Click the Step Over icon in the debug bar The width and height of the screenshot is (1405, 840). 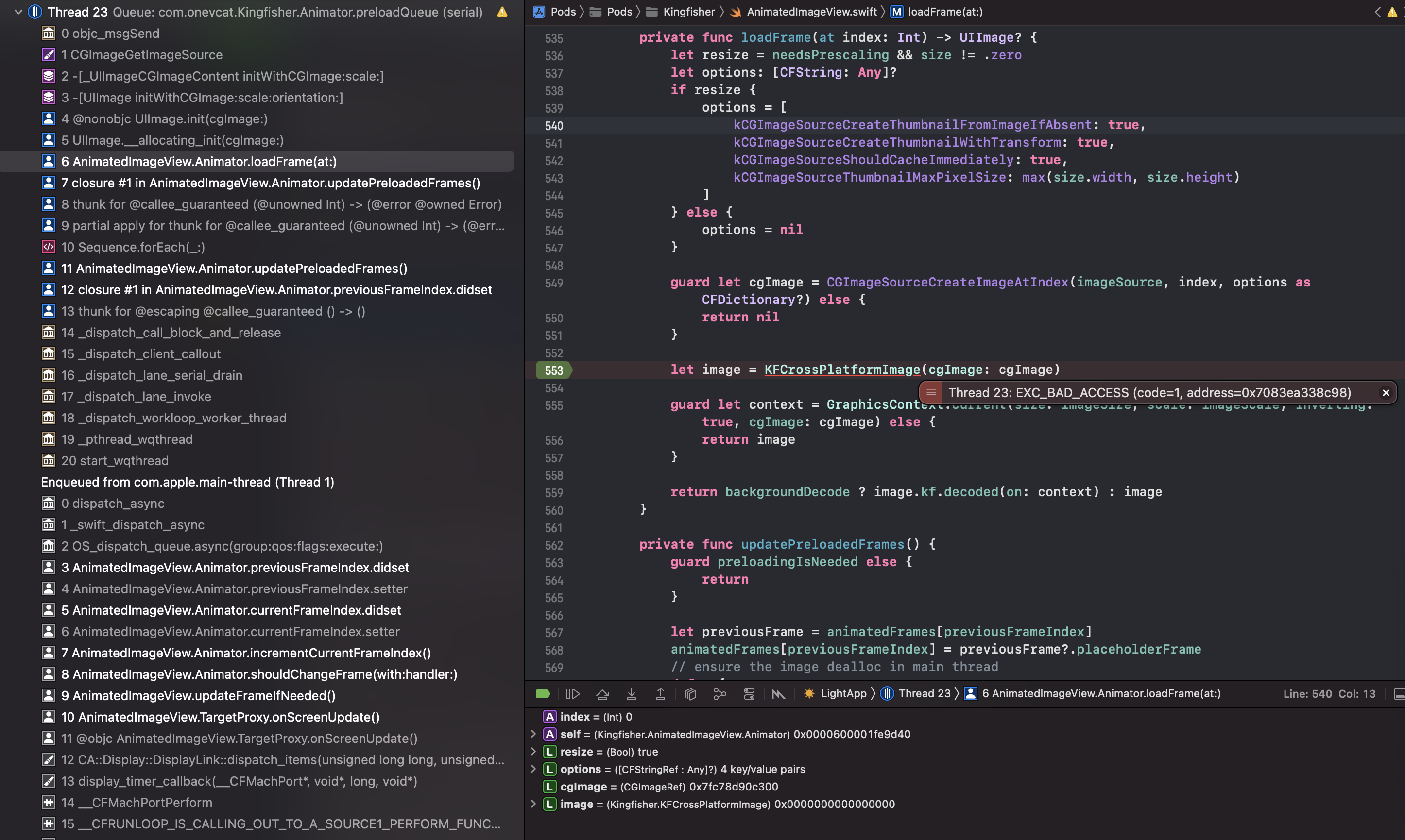tap(602, 693)
